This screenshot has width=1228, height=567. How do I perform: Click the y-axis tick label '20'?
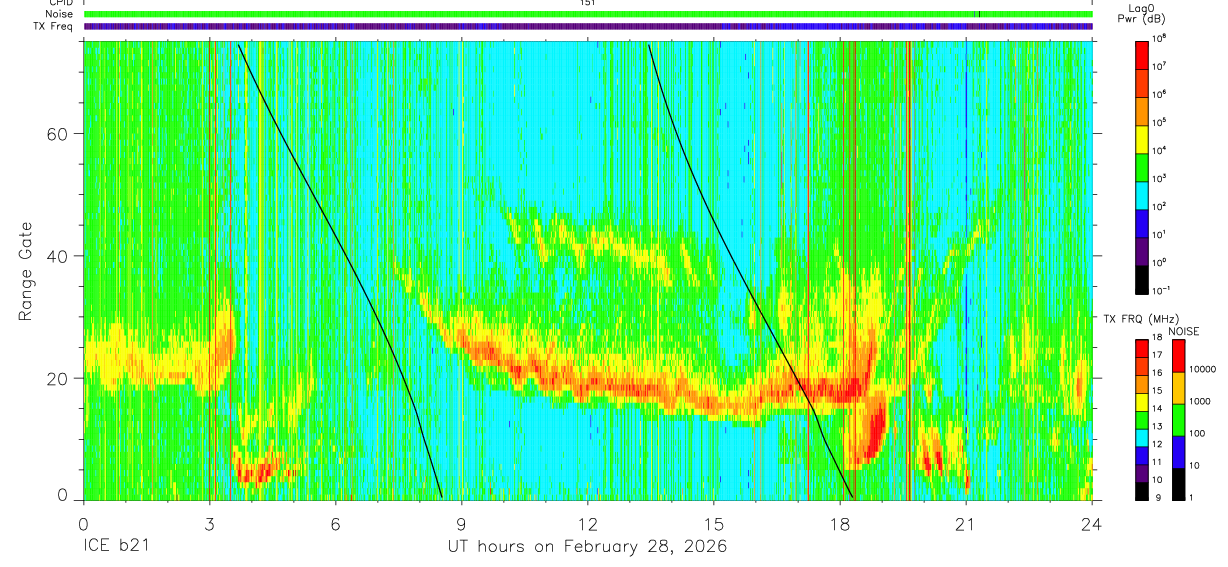(59, 378)
